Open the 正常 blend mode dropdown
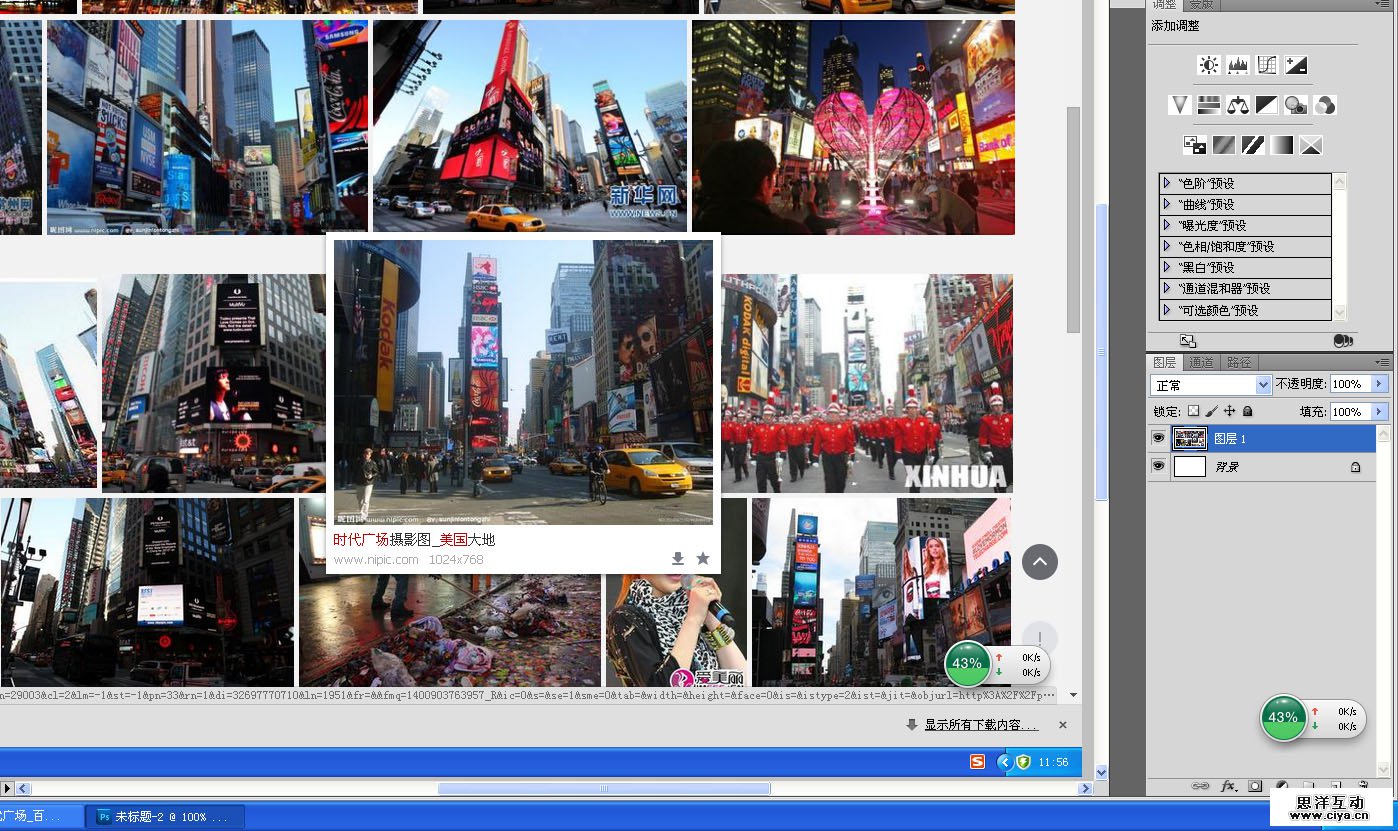This screenshot has width=1398, height=831. [x=1262, y=385]
